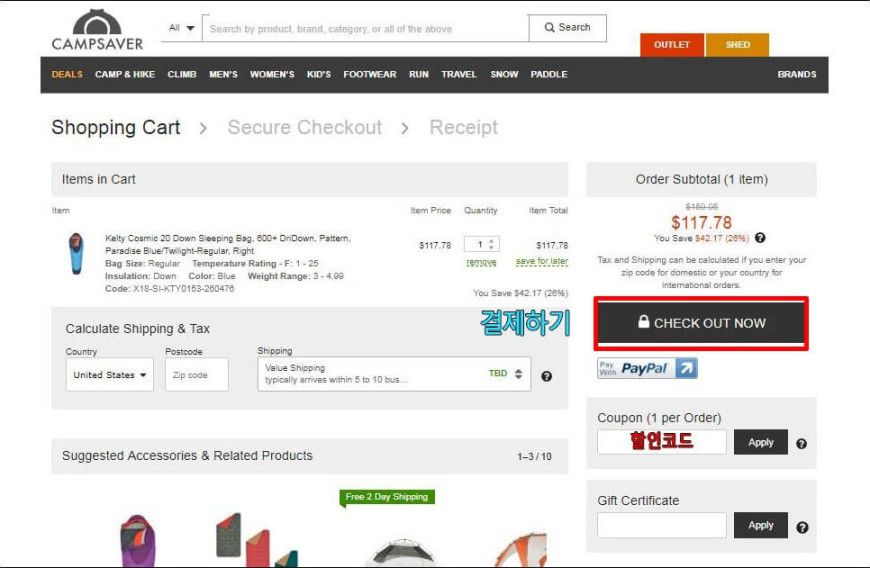870x568 pixels.
Task: Click the Search button
Action: (x=568, y=28)
